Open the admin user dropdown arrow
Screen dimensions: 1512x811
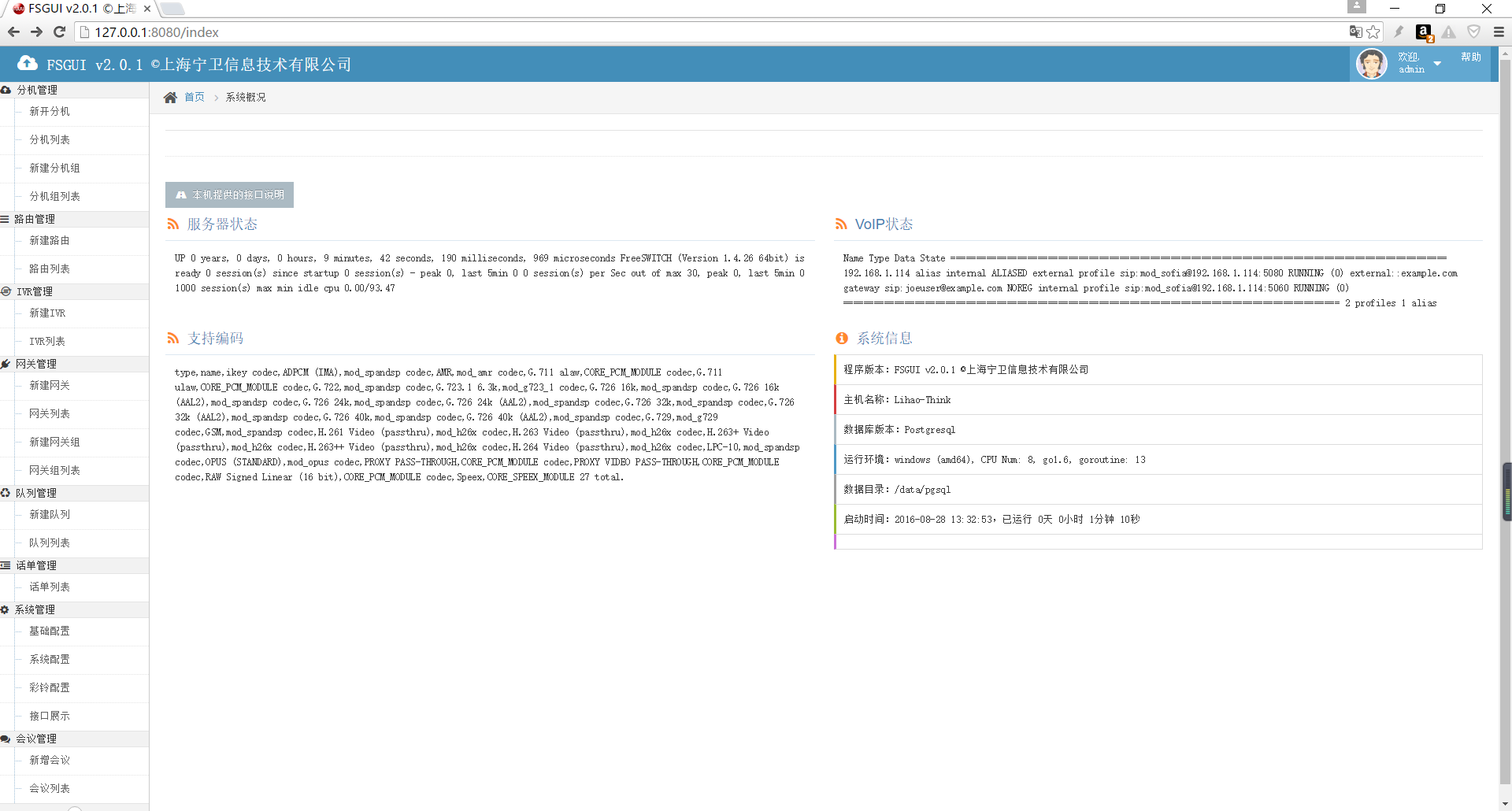pyautogui.click(x=1437, y=64)
